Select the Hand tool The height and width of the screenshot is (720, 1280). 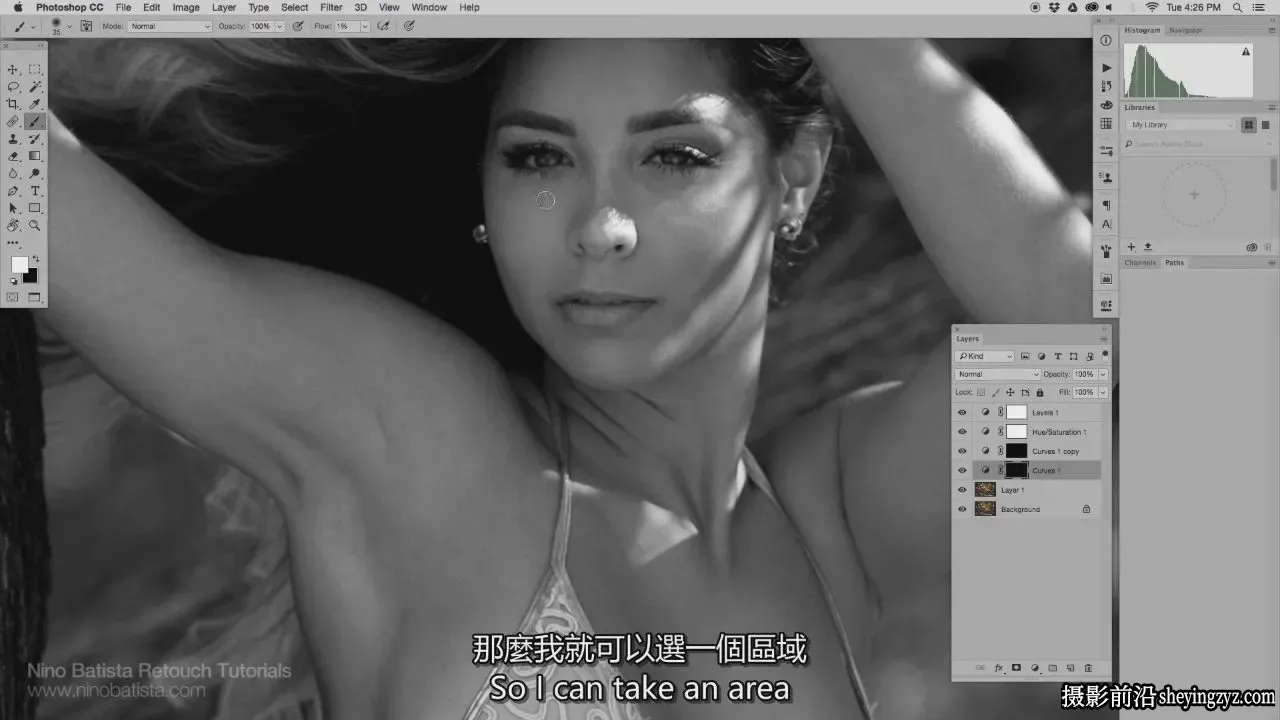(14, 226)
